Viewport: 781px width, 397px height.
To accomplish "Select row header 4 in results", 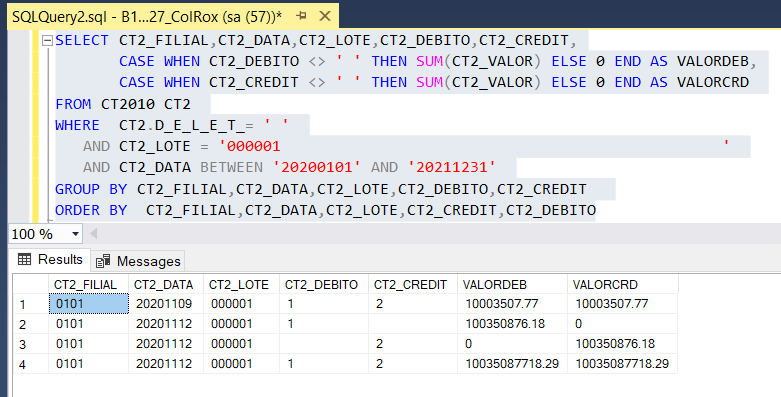I will coord(30,364).
